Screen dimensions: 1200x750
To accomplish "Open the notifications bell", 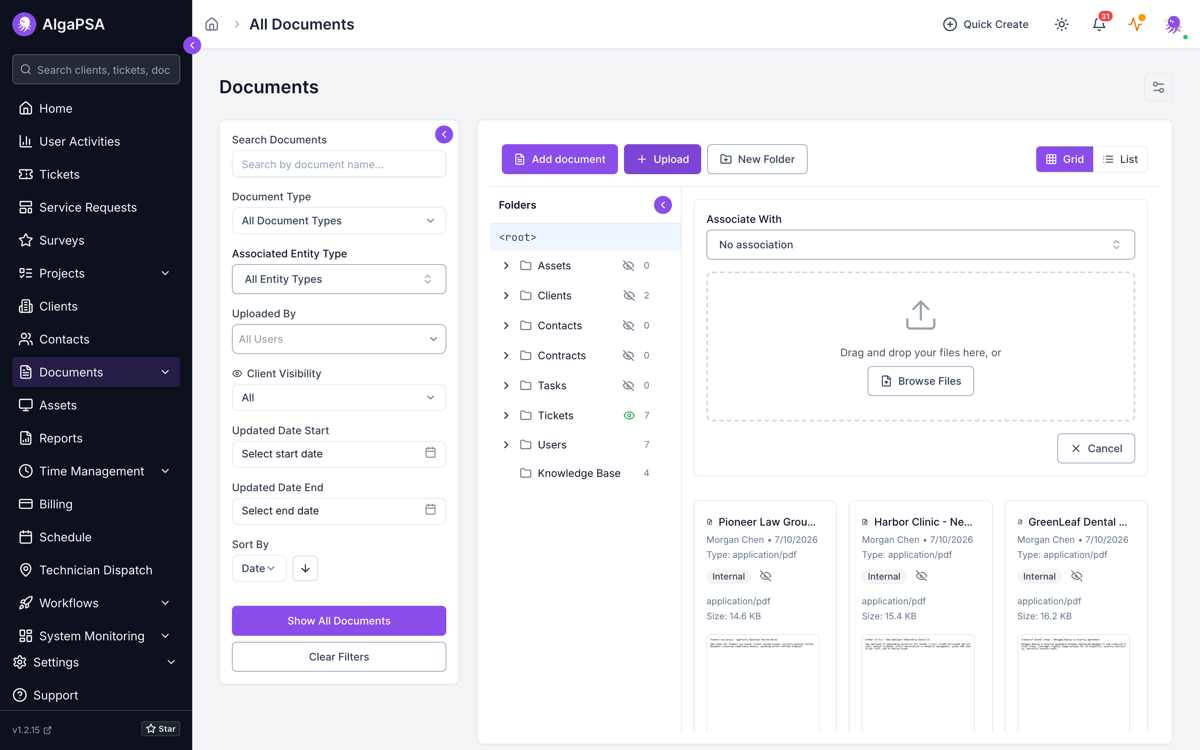I will point(1099,24).
